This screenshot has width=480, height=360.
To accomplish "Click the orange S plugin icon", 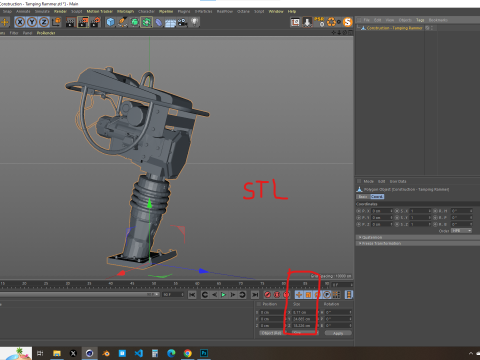I will pyautogui.click(x=348, y=22).
